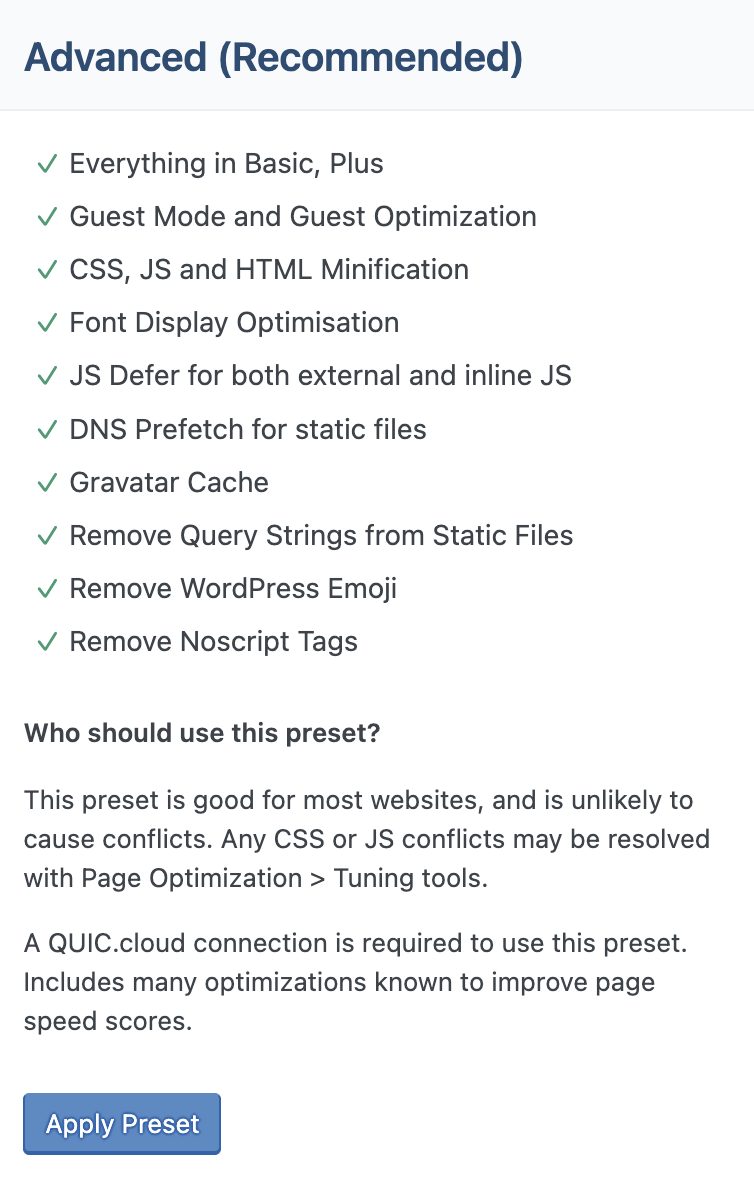Click checkmark beside Everything in Basic, Plus
The image size is (754, 1184).
[x=46, y=164]
